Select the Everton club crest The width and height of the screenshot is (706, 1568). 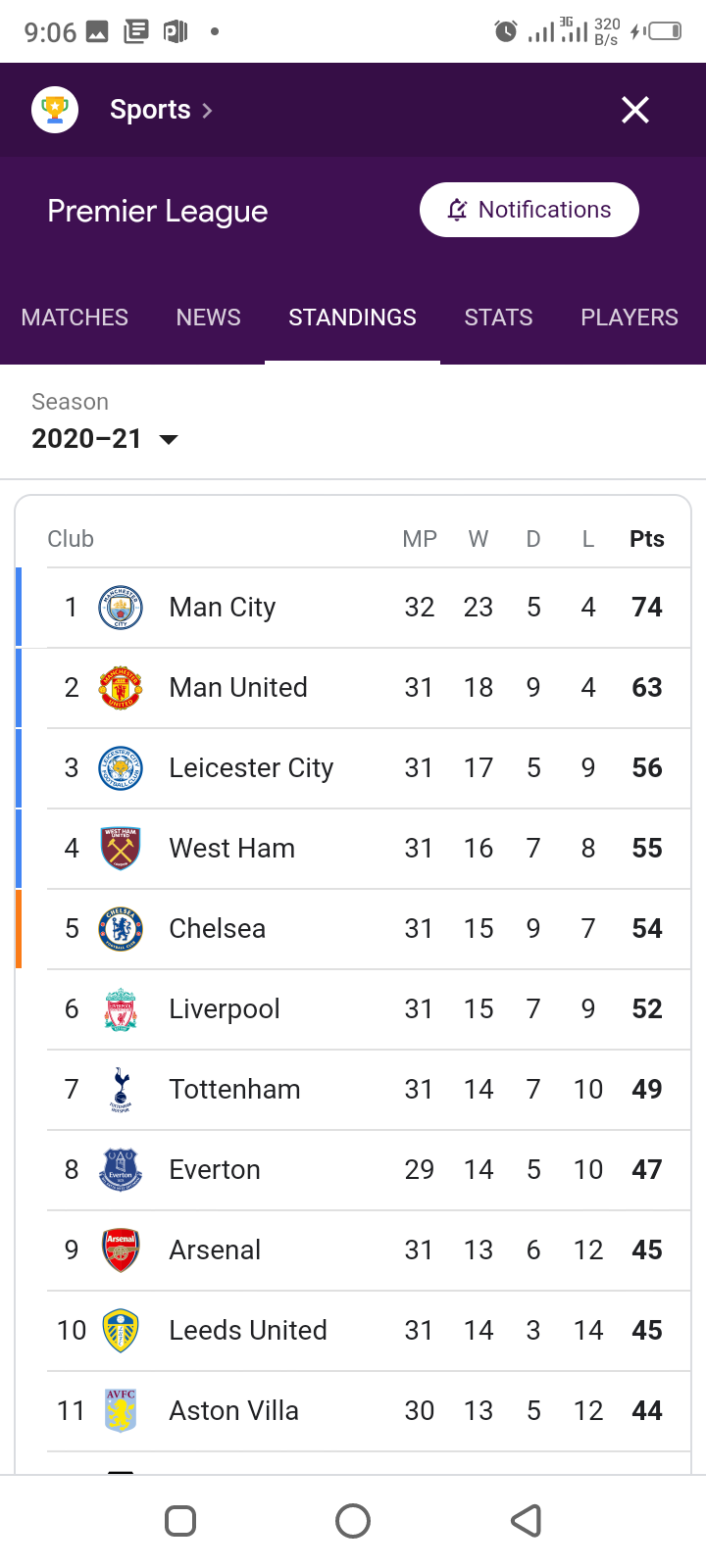(x=121, y=1170)
